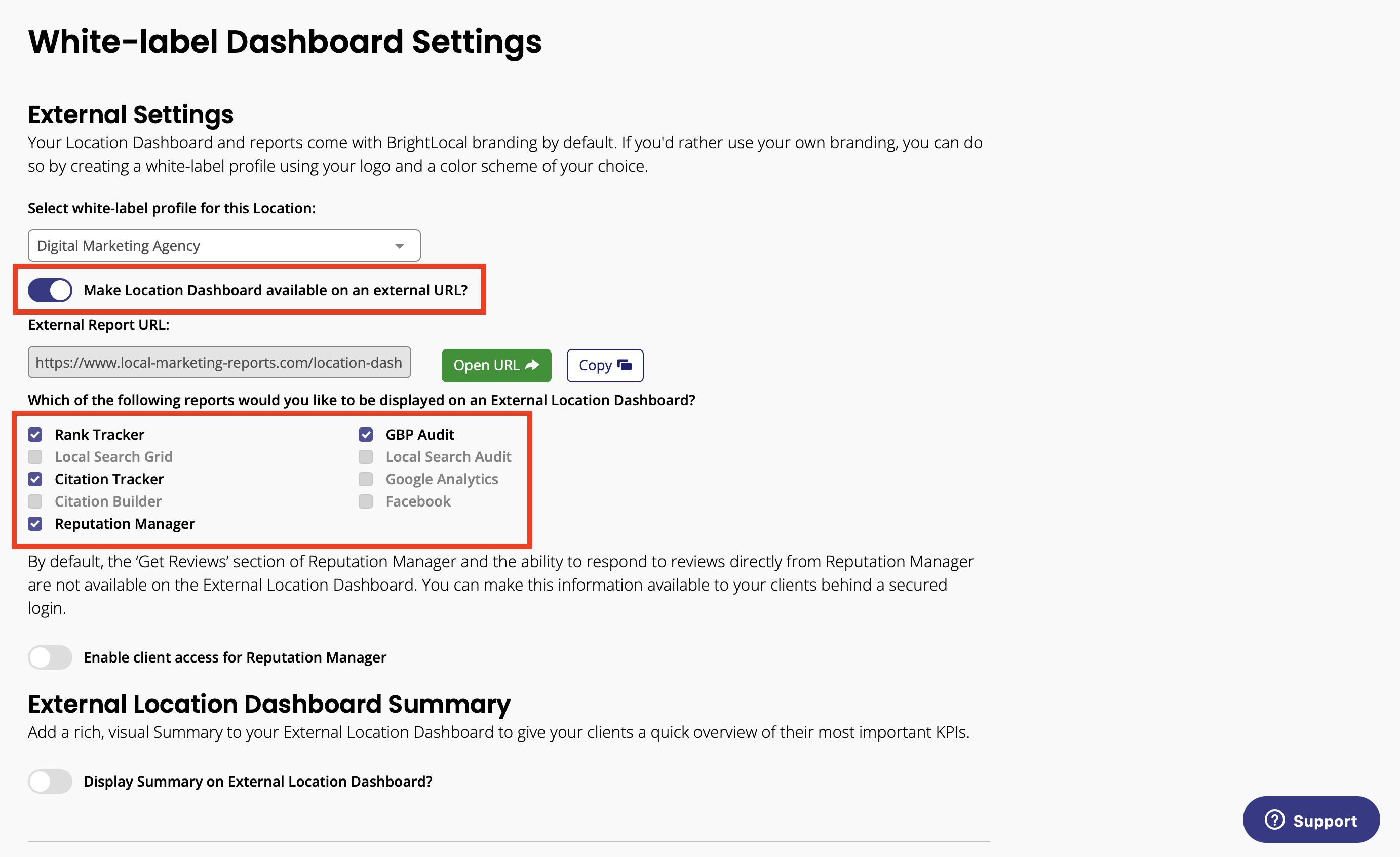Turn on Display Summary on External Dashboard
The height and width of the screenshot is (857, 1400).
(50, 781)
